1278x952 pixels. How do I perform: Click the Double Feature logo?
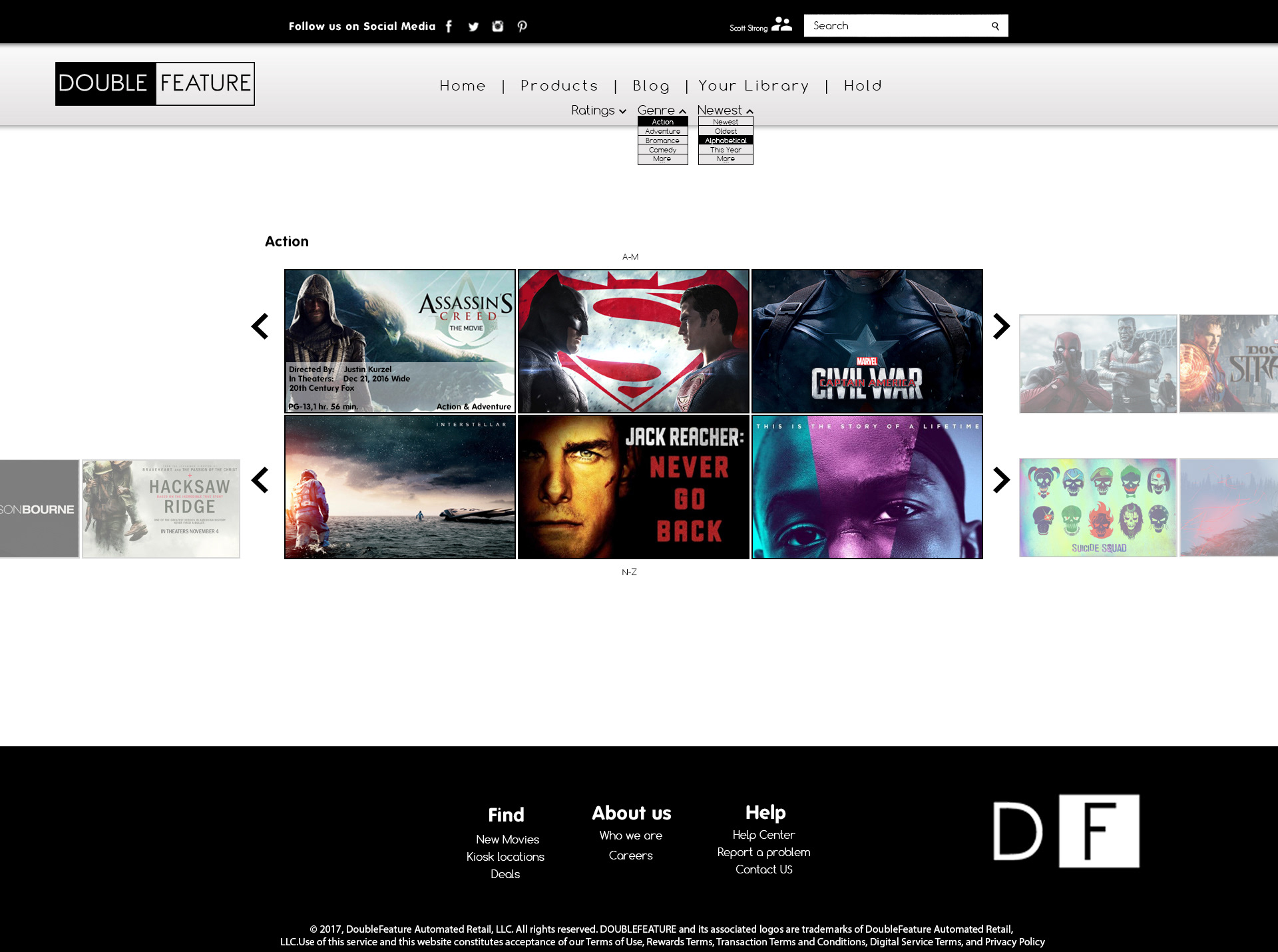pyautogui.click(x=155, y=84)
